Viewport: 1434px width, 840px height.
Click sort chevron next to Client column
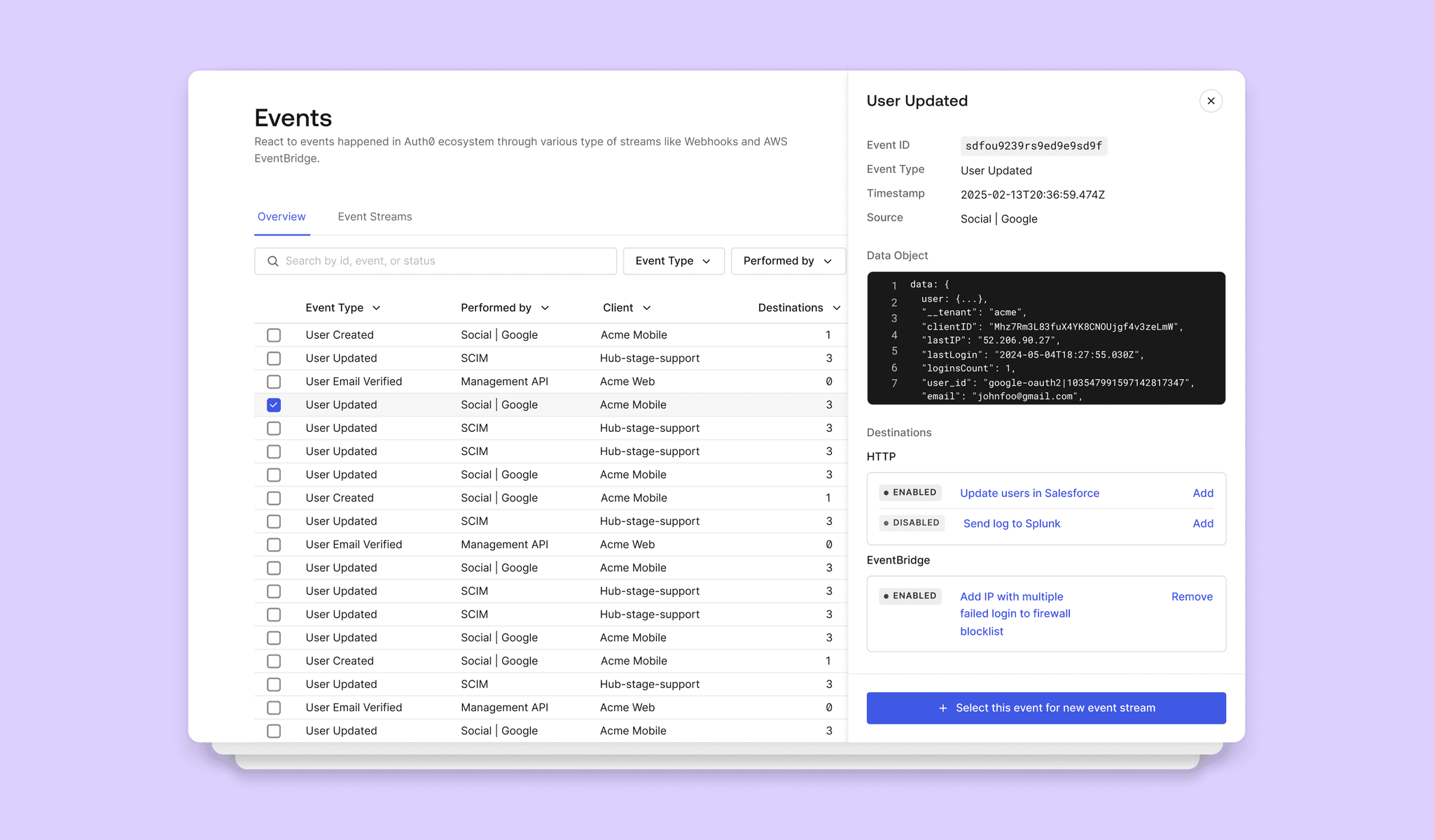coord(647,308)
